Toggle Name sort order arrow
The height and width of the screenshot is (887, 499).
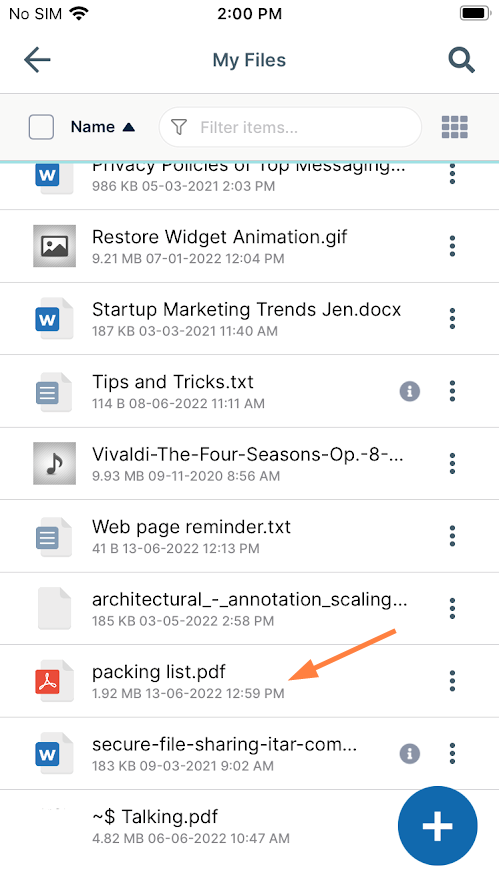point(128,127)
